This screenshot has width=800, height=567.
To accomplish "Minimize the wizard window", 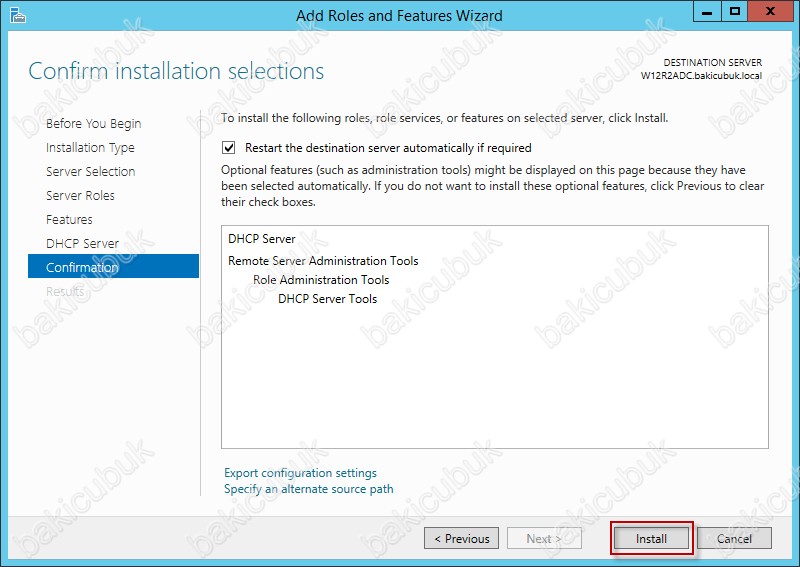I will pyautogui.click(x=707, y=12).
